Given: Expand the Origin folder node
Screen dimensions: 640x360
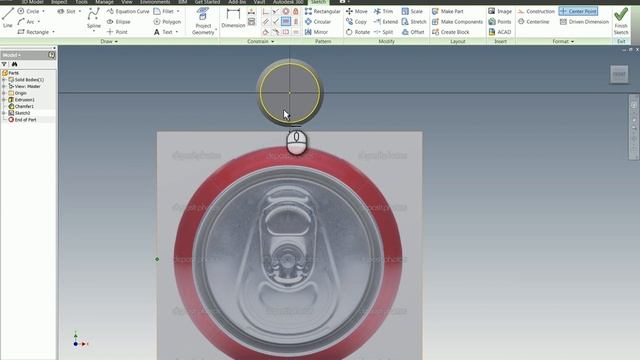Looking at the screenshot, I should click(x=4, y=93).
